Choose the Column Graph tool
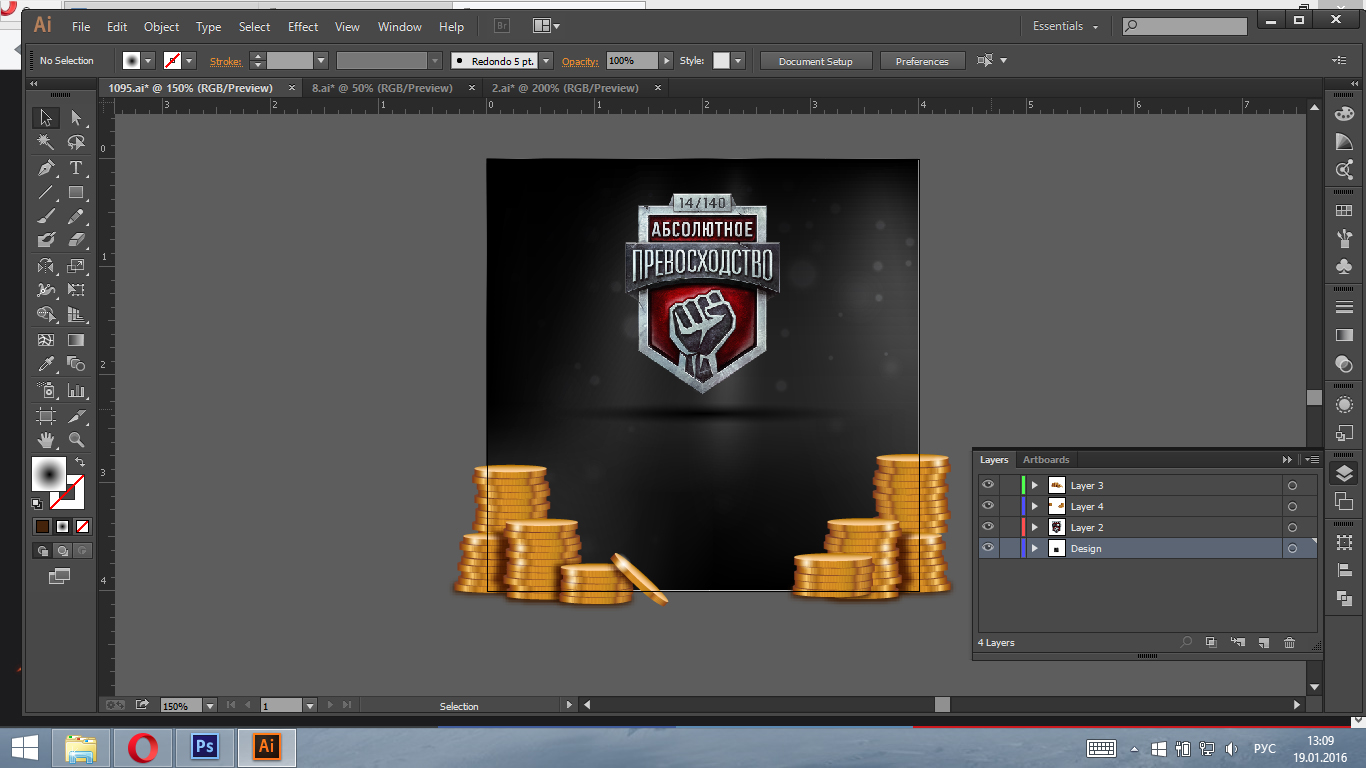 click(76, 390)
